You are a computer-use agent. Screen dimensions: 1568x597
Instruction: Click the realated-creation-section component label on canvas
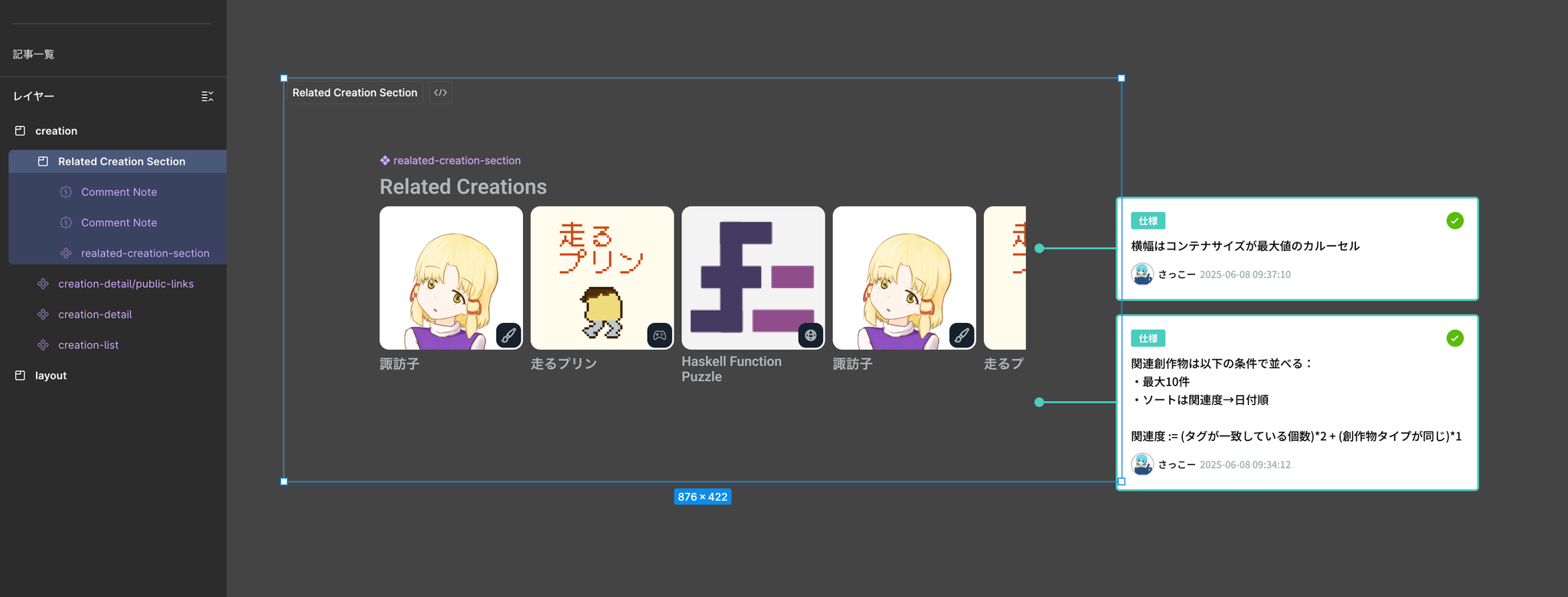[x=456, y=161]
